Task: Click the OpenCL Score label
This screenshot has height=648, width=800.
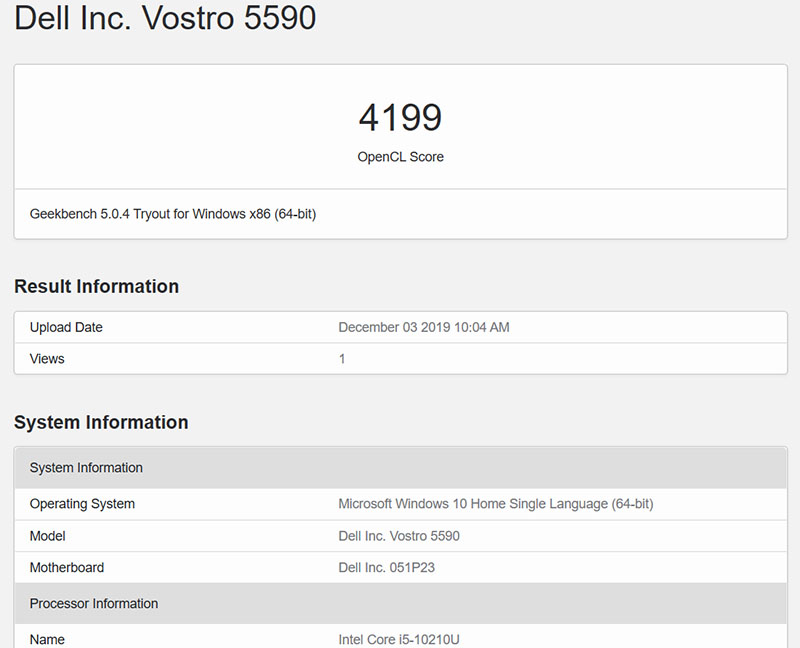Action: click(400, 157)
